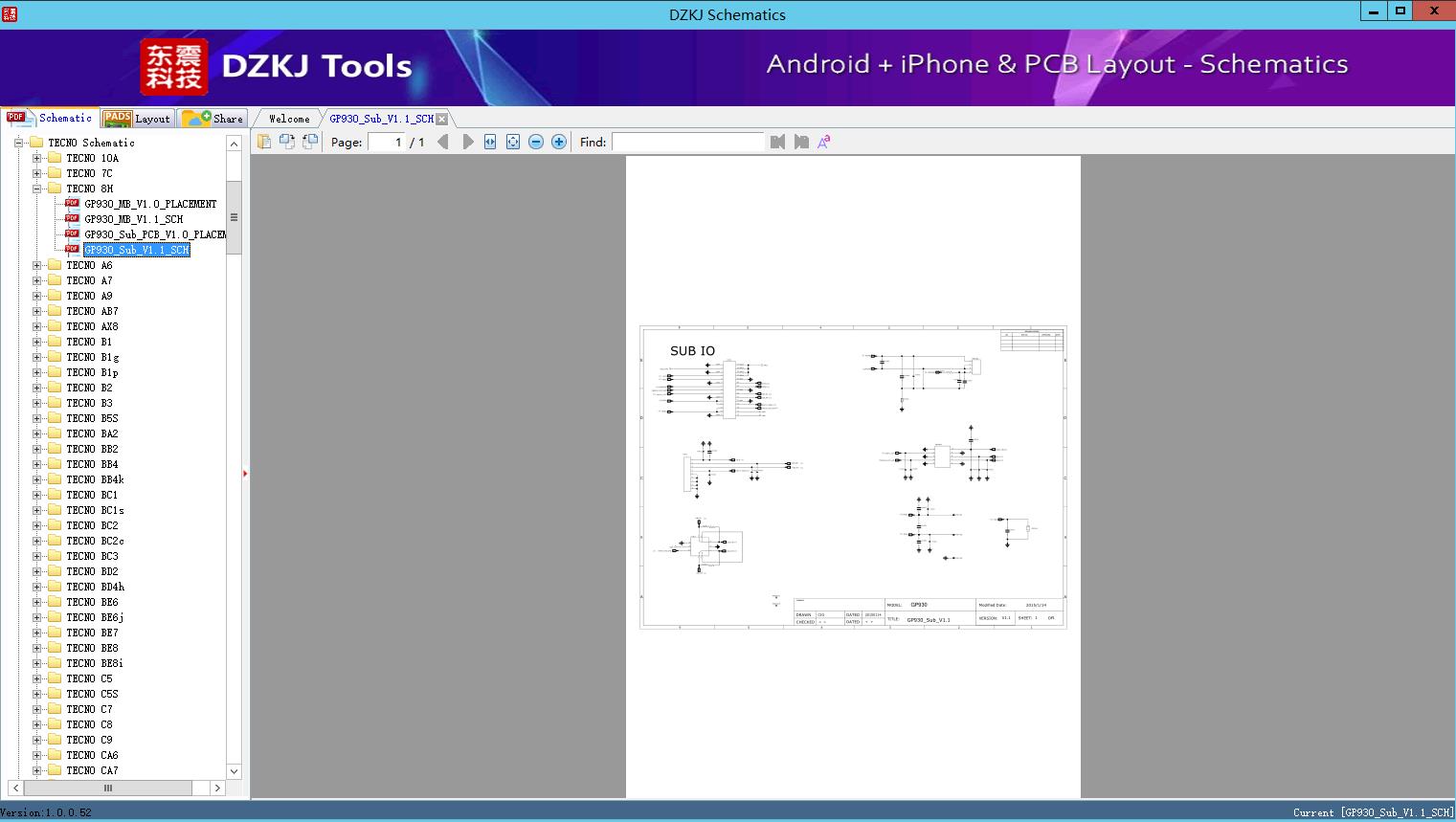
Task: Maximize the DZKJ Schematics window
Action: click(x=1400, y=11)
